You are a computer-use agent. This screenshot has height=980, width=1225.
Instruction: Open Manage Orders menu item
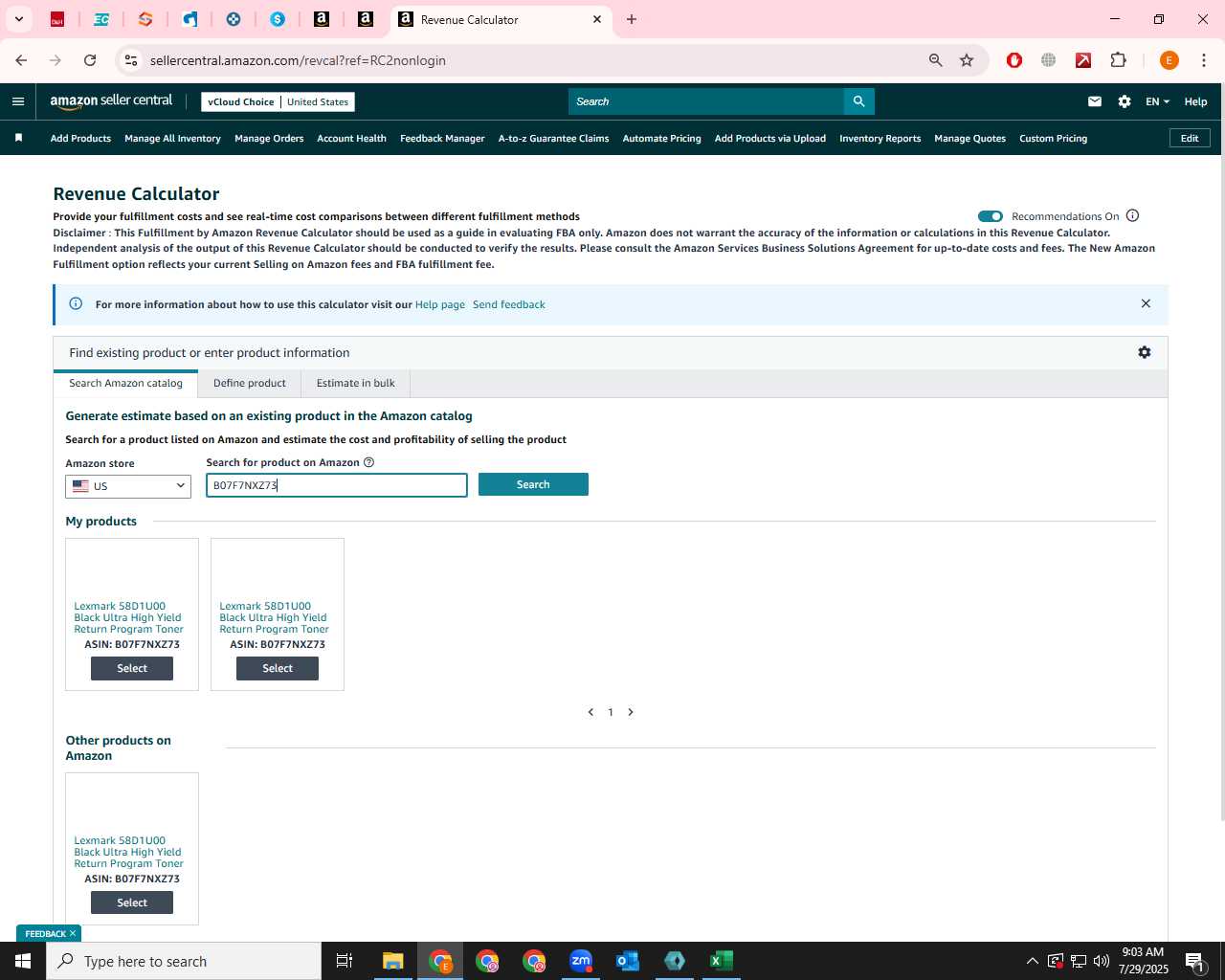pyautogui.click(x=269, y=139)
